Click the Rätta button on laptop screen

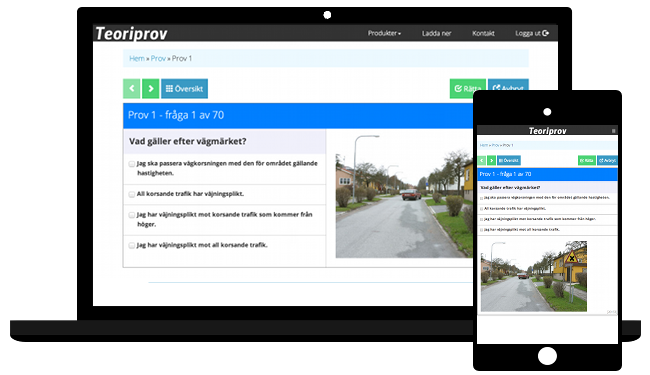tap(463, 88)
